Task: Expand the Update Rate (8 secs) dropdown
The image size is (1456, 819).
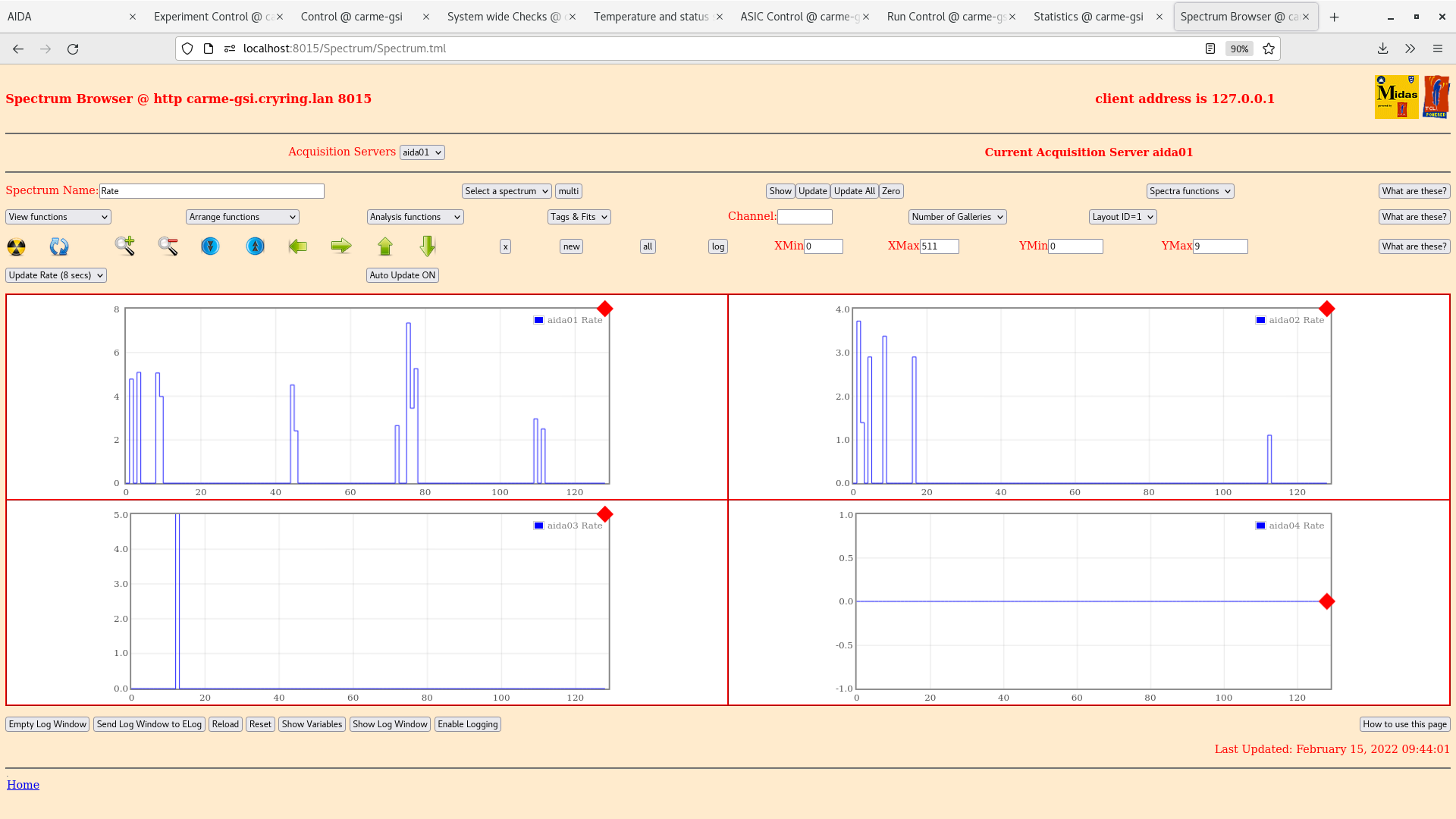Action: [56, 275]
